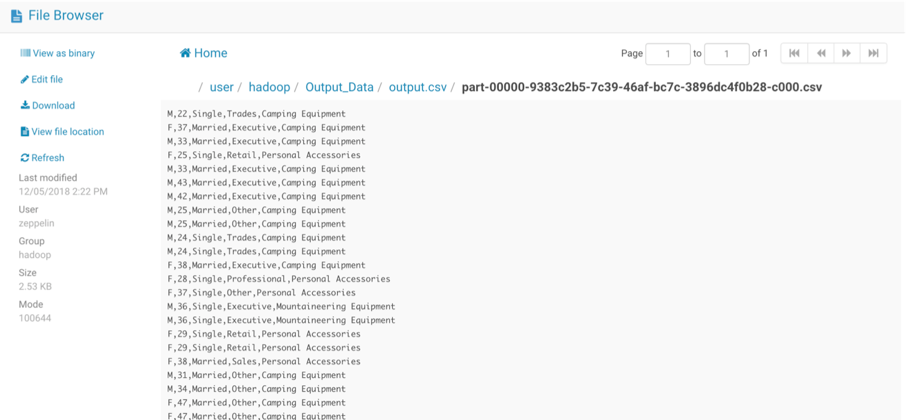
Task: Go to previous page button
Action: [x=820, y=53]
